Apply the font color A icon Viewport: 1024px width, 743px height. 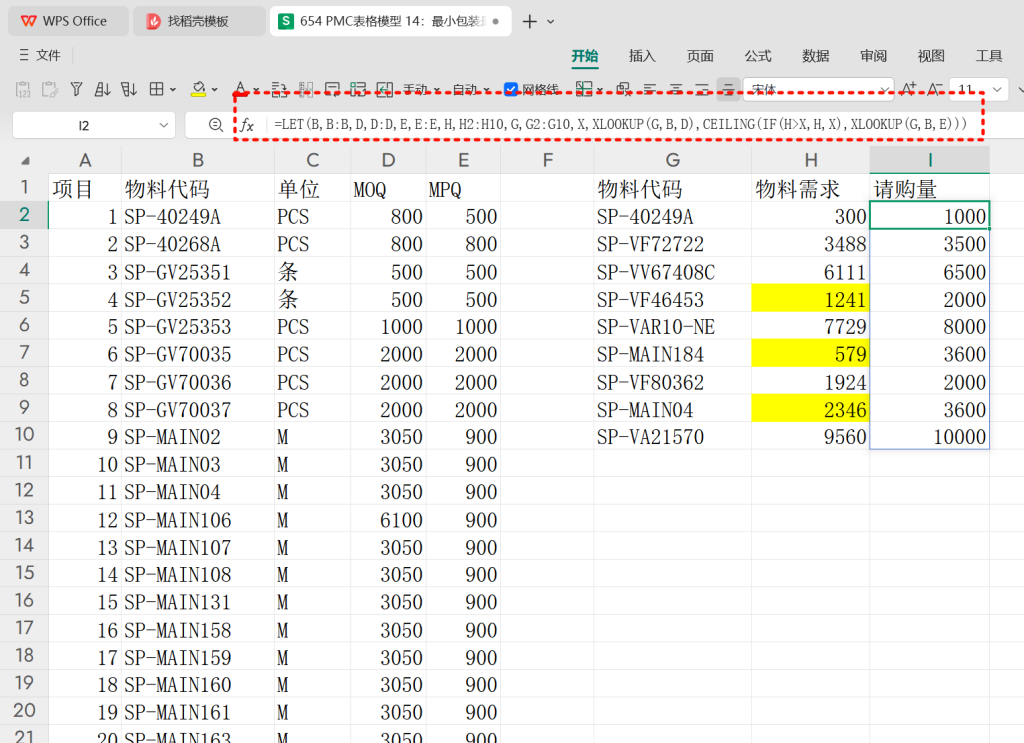[241, 89]
